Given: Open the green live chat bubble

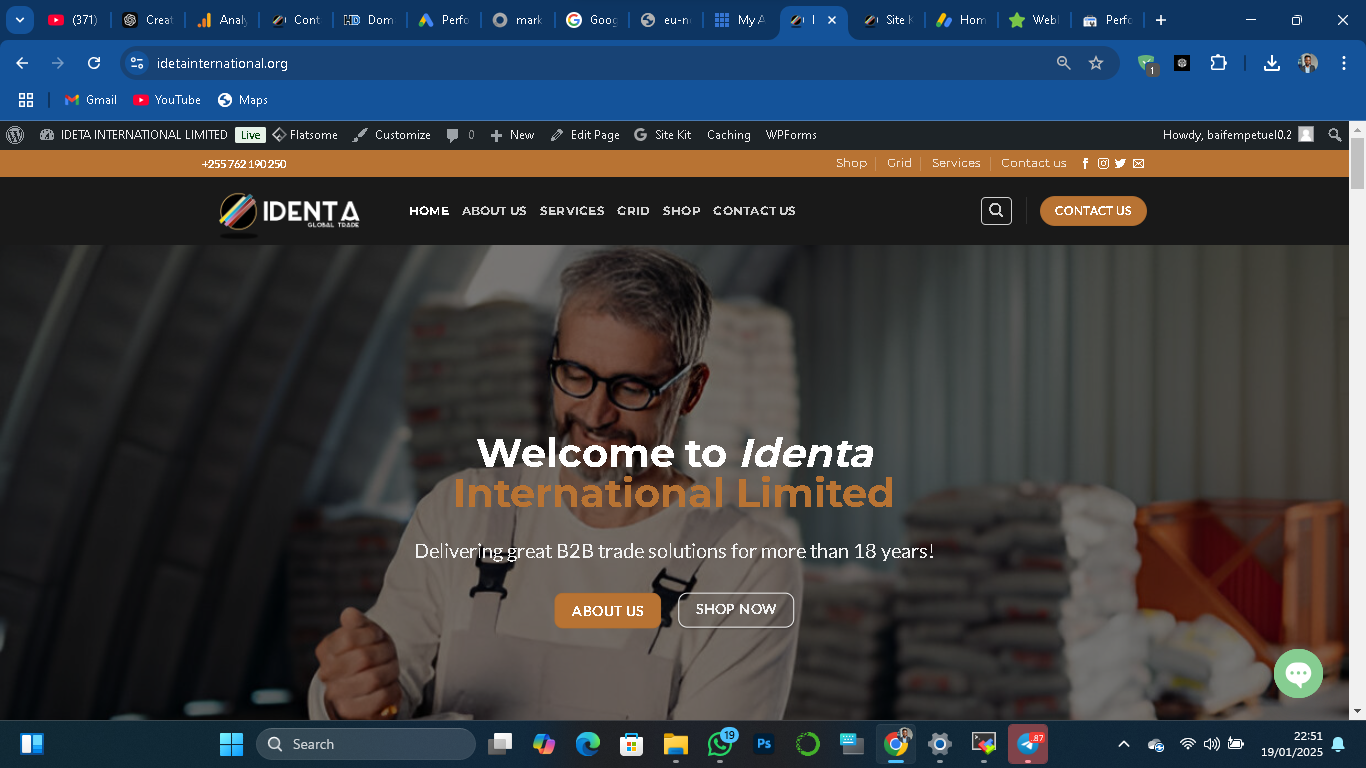Looking at the screenshot, I should pyautogui.click(x=1298, y=674).
